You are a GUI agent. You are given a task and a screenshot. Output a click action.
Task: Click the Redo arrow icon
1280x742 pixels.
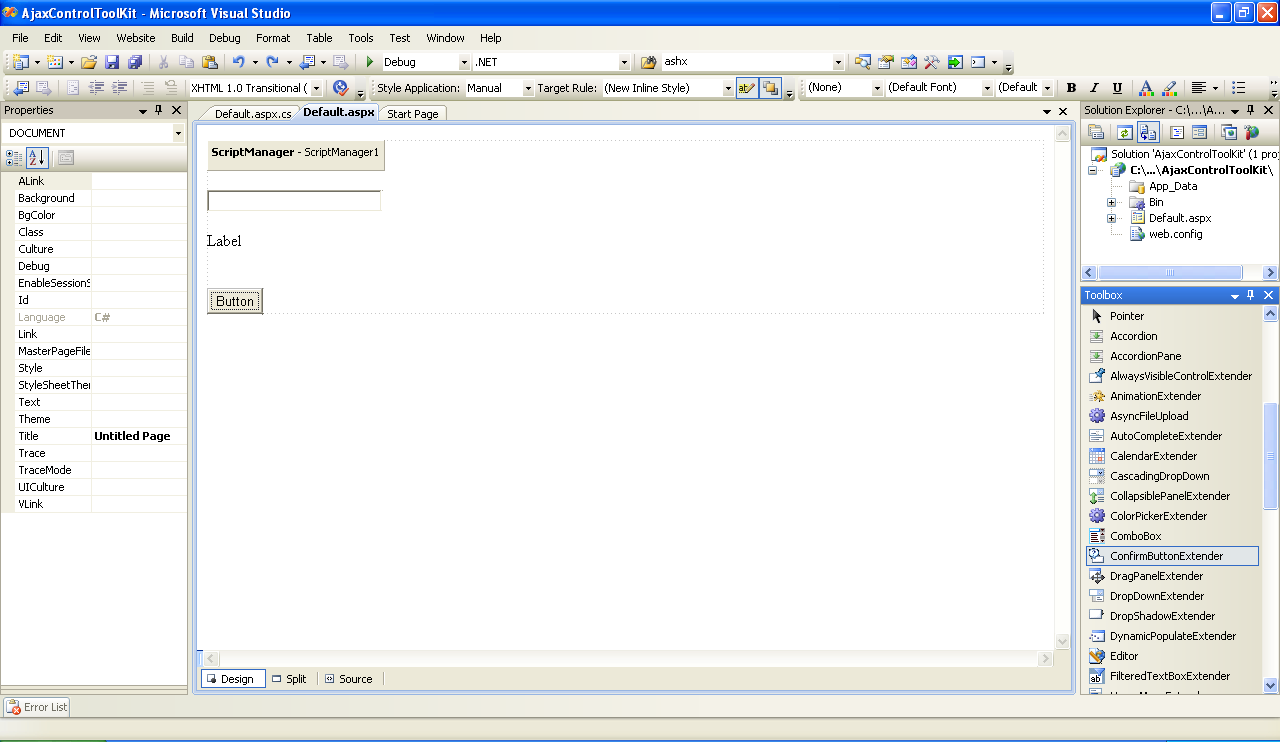[x=272, y=62]
